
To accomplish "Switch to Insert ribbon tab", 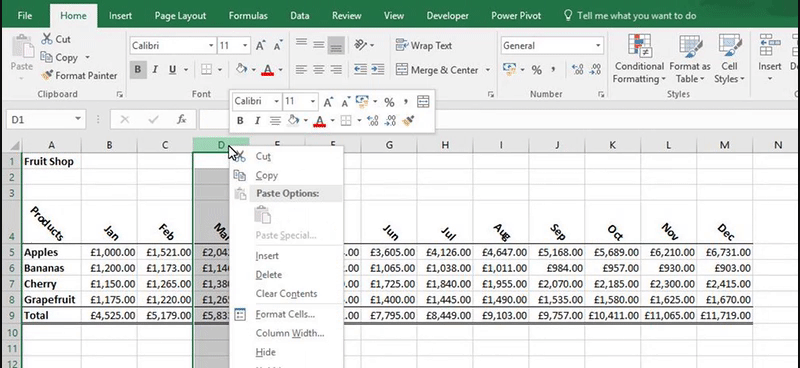I will coord(120,16).
